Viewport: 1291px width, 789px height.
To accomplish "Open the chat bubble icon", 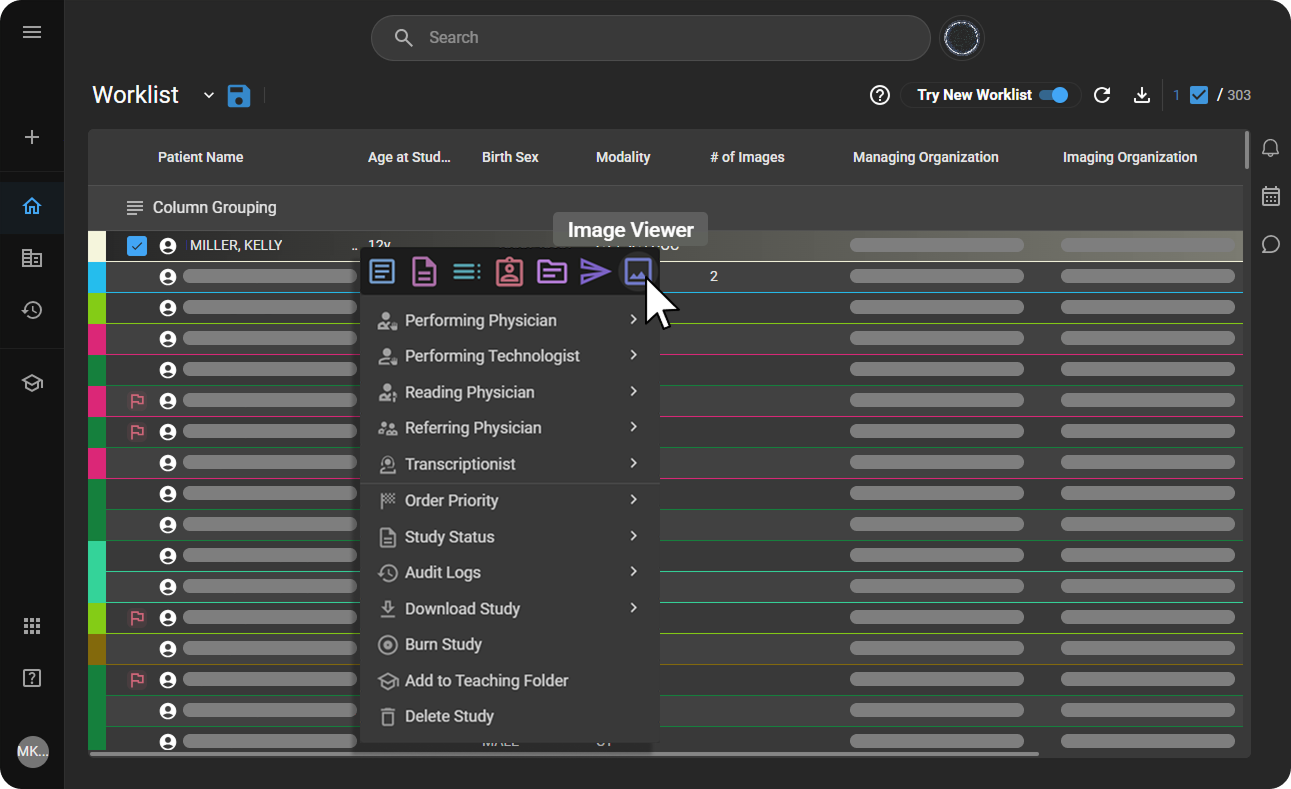I will click(1270, 244).
